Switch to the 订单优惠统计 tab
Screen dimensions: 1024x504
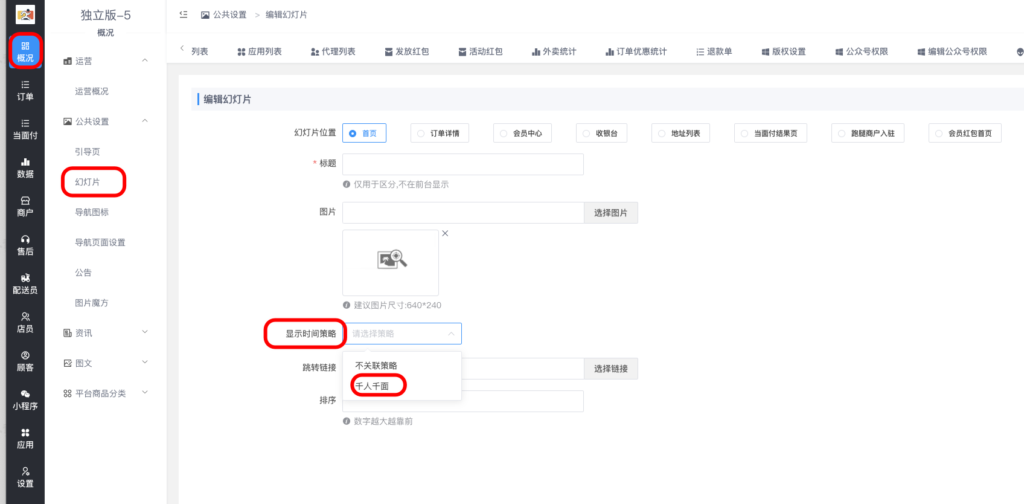tap(636, 52)
